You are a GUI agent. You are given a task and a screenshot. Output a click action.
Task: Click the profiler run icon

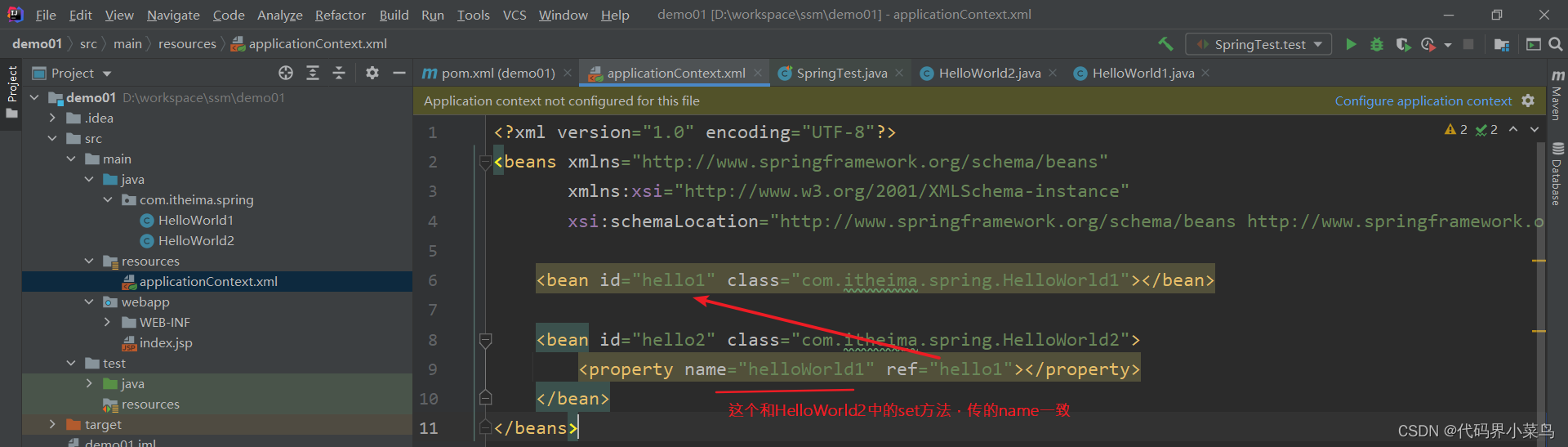click(1428, 44)
